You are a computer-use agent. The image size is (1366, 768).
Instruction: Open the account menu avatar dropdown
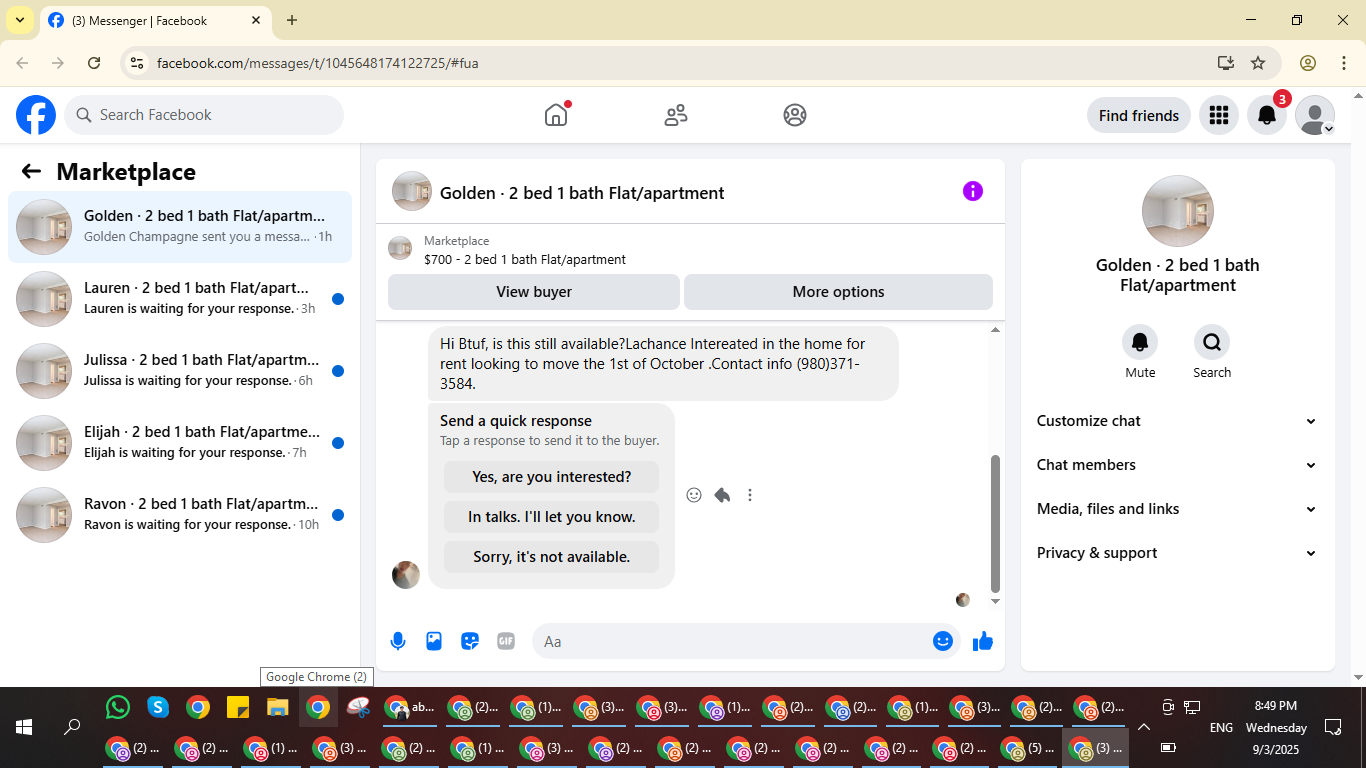click(1315, 115)
